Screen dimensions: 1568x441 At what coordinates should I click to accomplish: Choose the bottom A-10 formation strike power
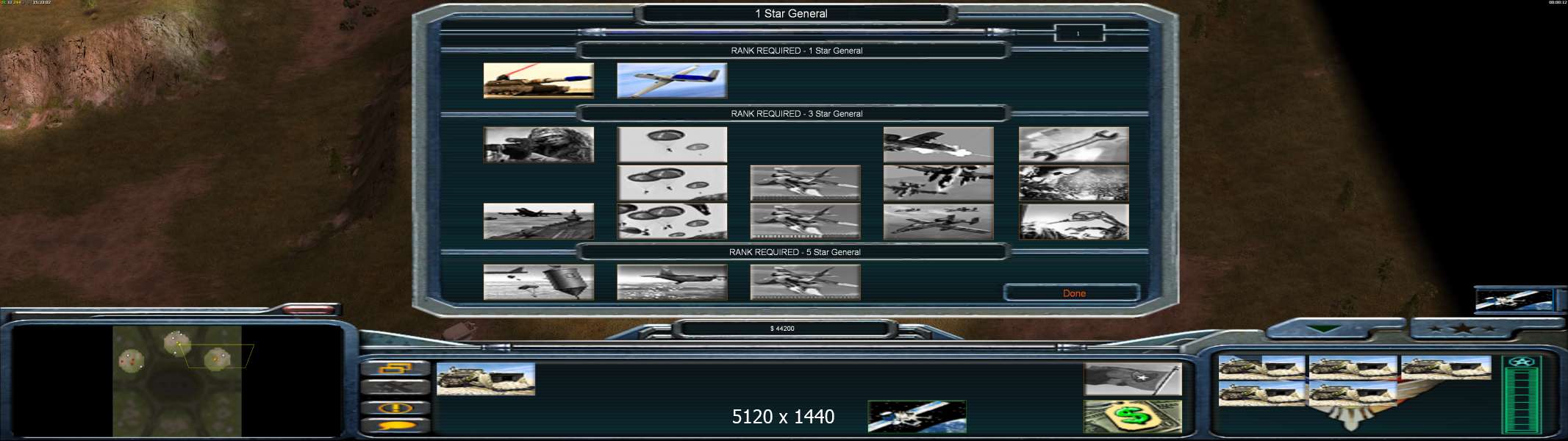[x=938, y=221]
